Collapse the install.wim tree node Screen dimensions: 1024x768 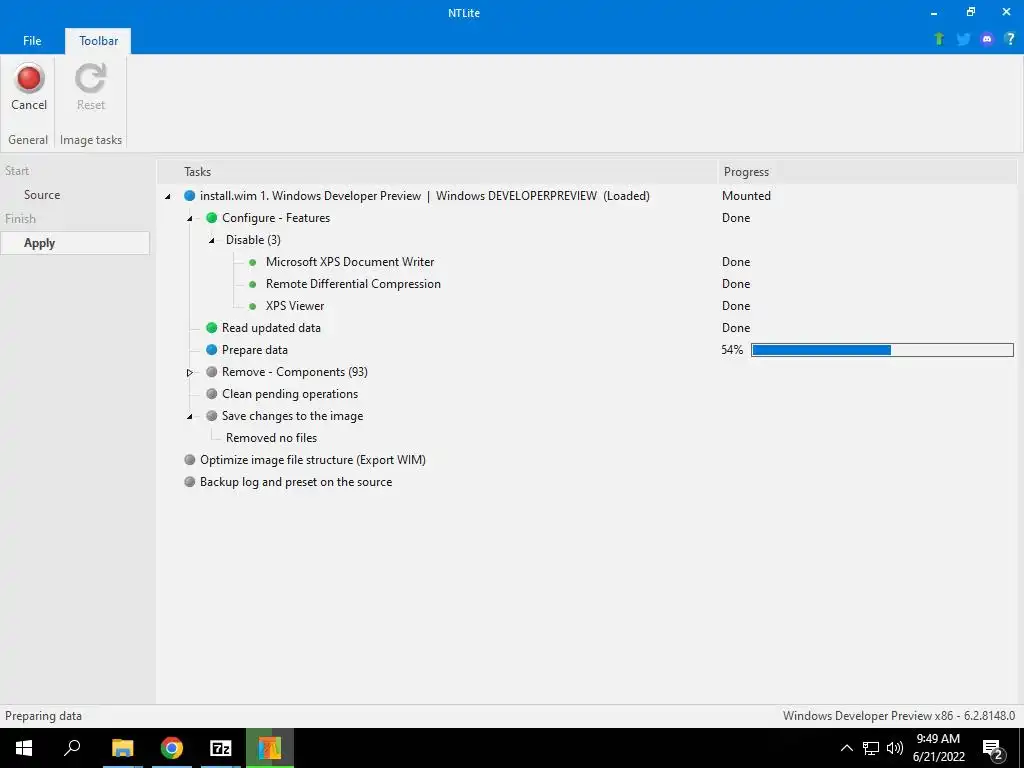click(x=168, y=196)
